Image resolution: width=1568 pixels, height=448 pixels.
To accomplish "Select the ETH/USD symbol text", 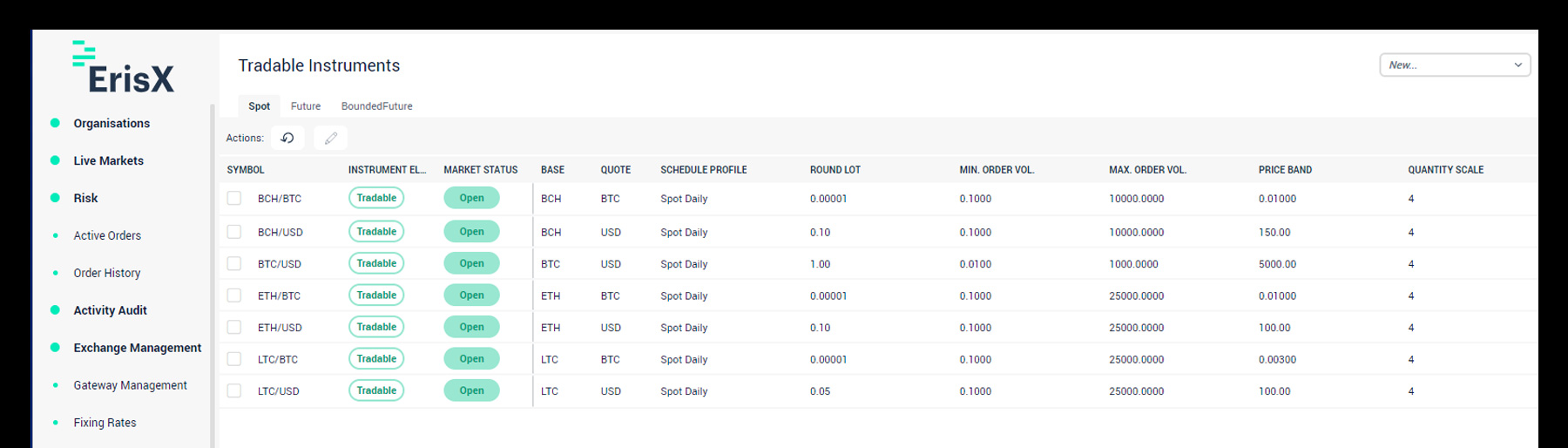I will pyautogui.click(x=280, y=328).
